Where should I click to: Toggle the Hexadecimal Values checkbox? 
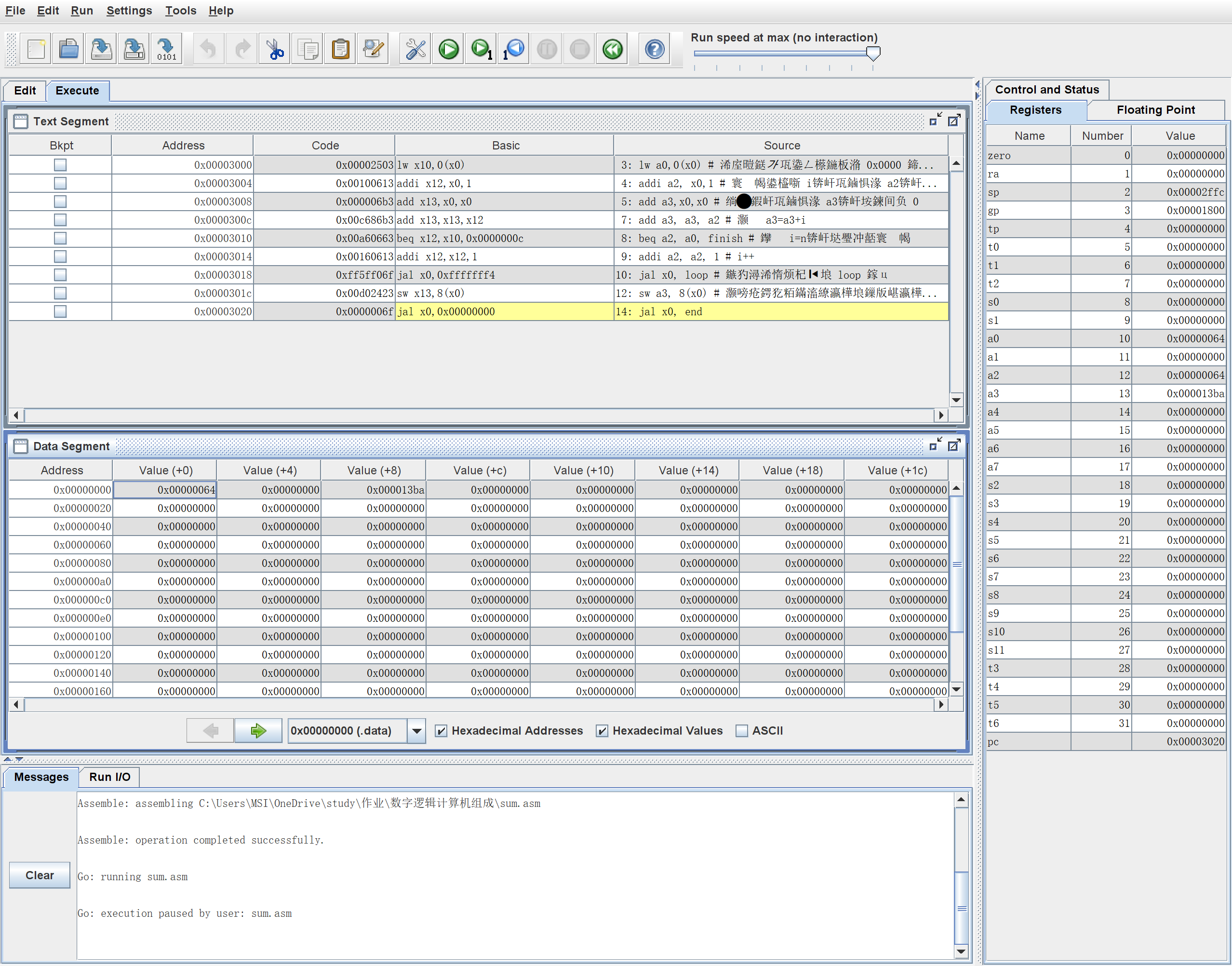click(602, 731)
